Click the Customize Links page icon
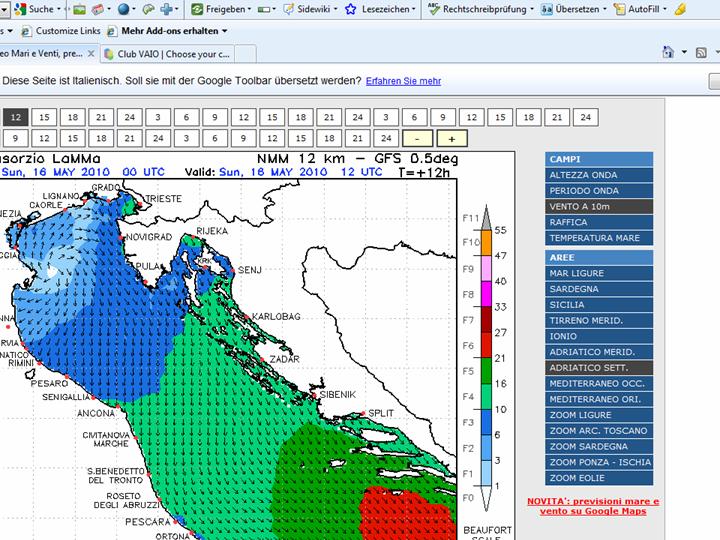Viewport: 720px width, 540px height. coord(27,31)
